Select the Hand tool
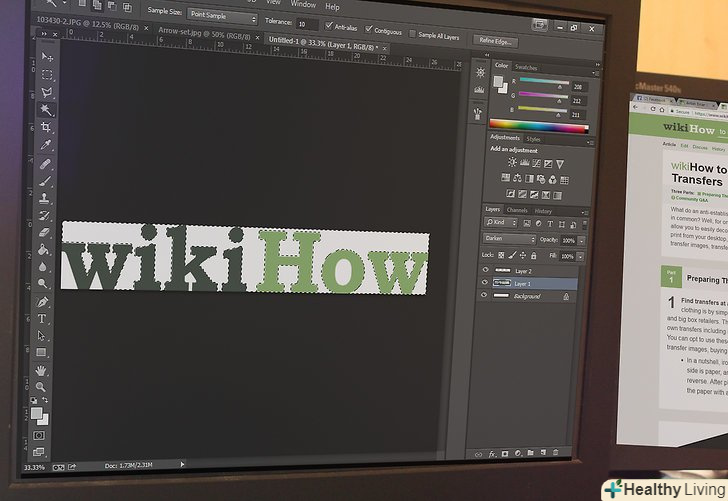 point(41,371)
